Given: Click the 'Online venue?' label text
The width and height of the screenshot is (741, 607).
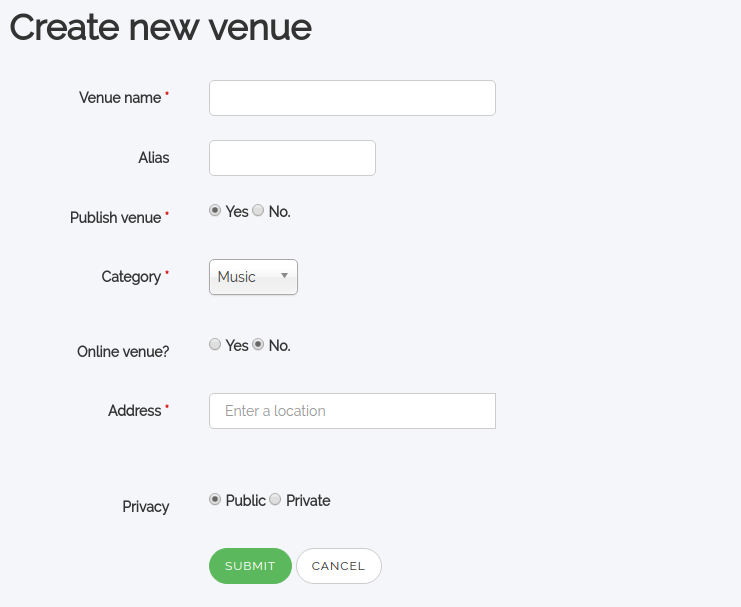Looking at the screenshot, I should click(x=123, y=352).
